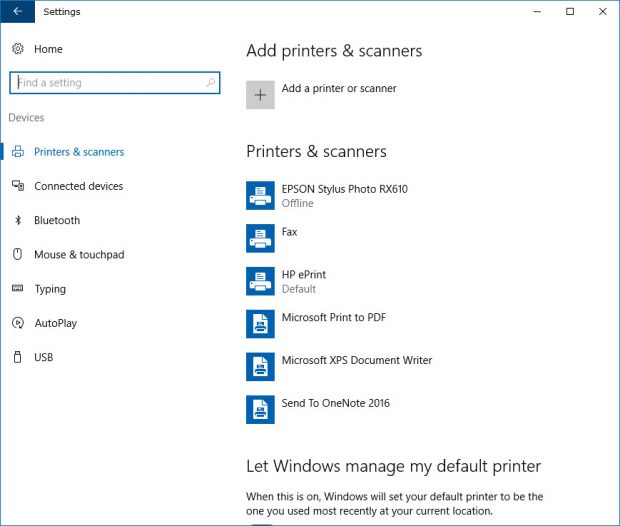Click the back arrow in title bar

click(x=17, y=11)
